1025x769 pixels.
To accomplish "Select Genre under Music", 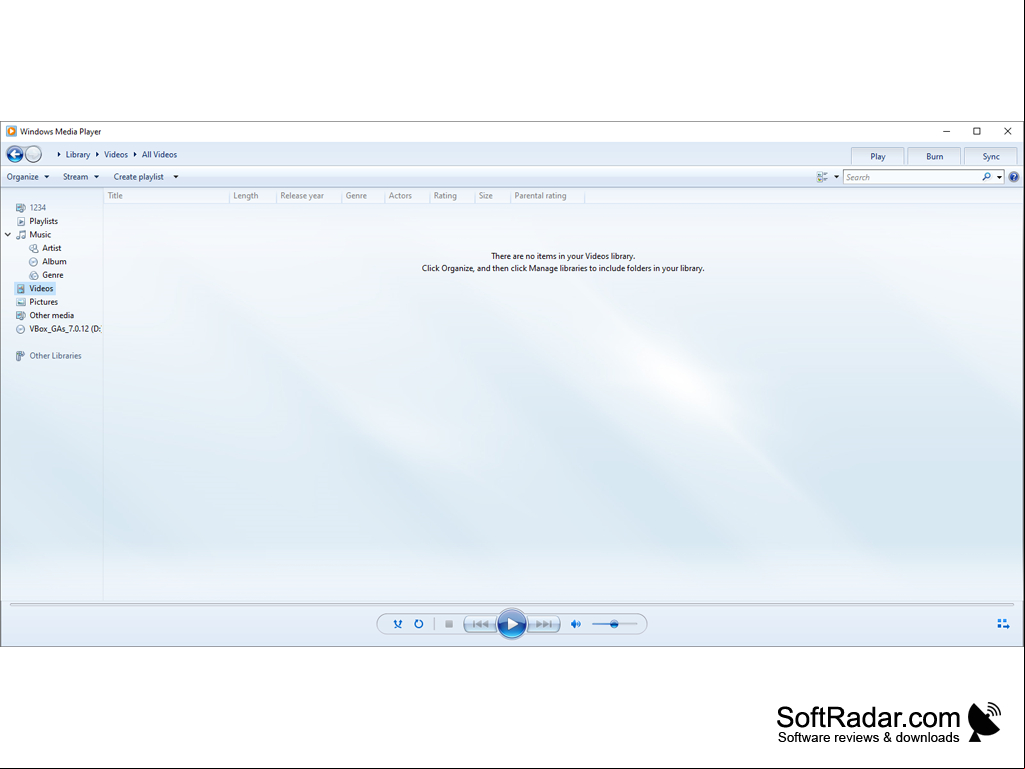I will [46, 275].
